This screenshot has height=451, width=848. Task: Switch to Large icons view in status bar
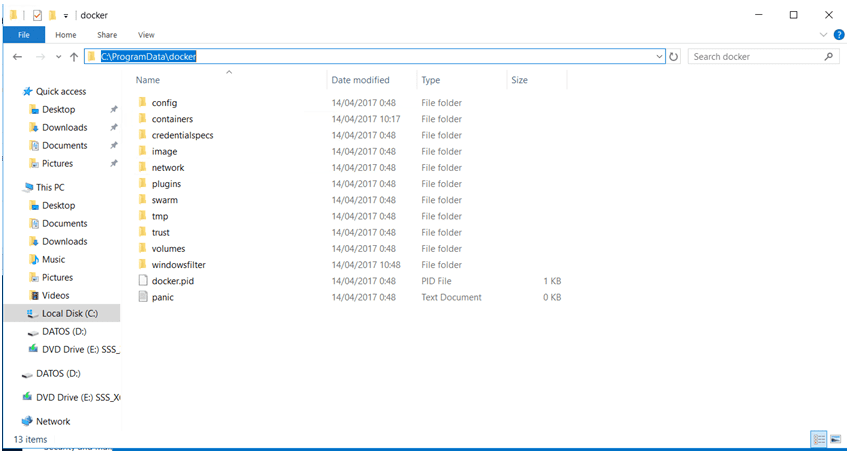click(x=834, y=439)
